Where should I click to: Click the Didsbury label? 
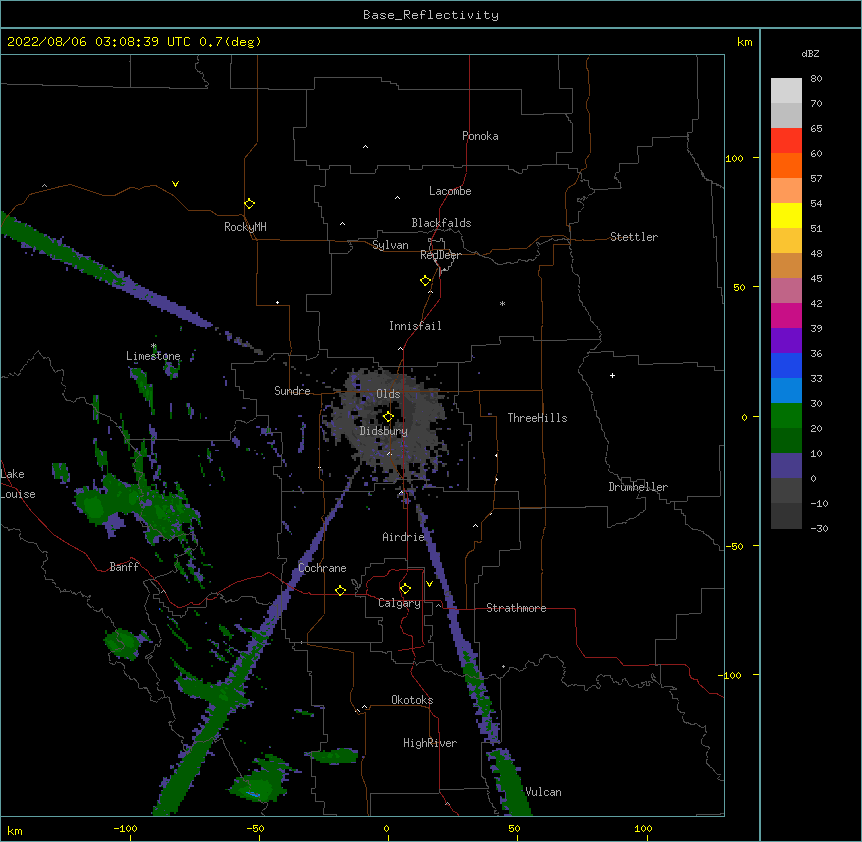(384, 431)
